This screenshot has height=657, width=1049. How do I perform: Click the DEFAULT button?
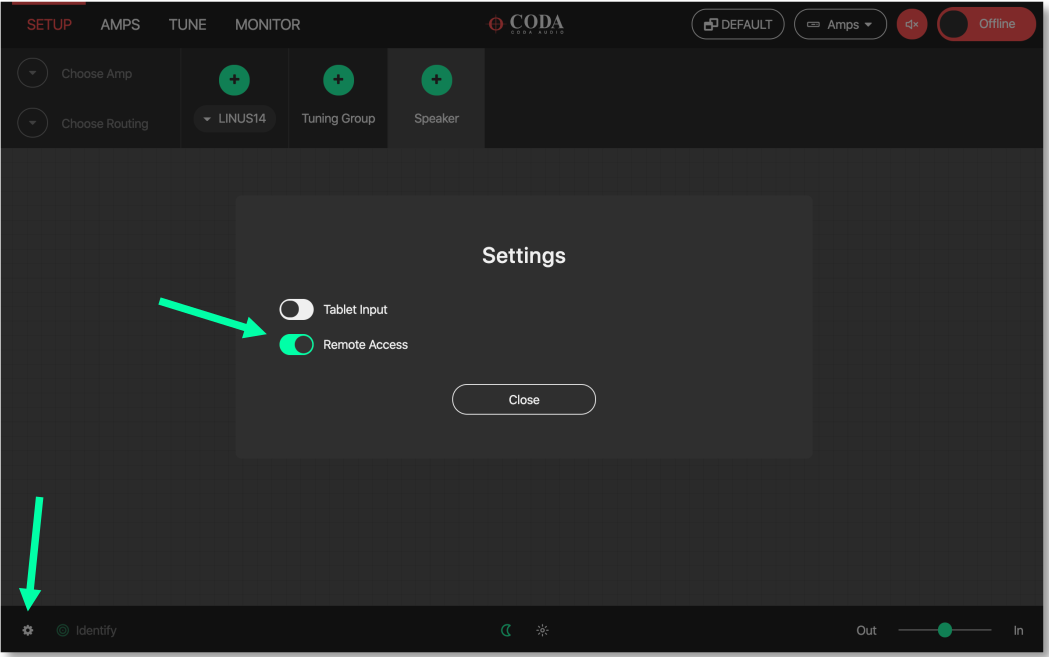pos(737,25)
